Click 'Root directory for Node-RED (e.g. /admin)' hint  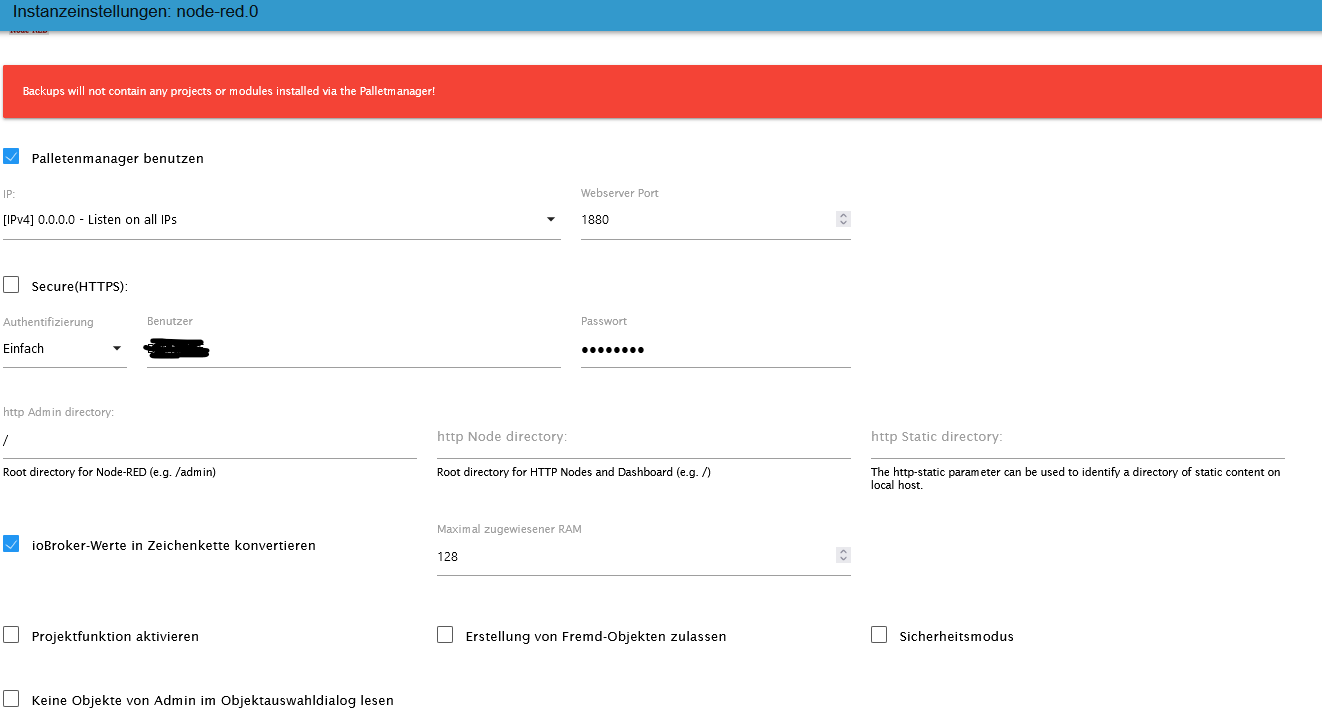tap(110, 472)
